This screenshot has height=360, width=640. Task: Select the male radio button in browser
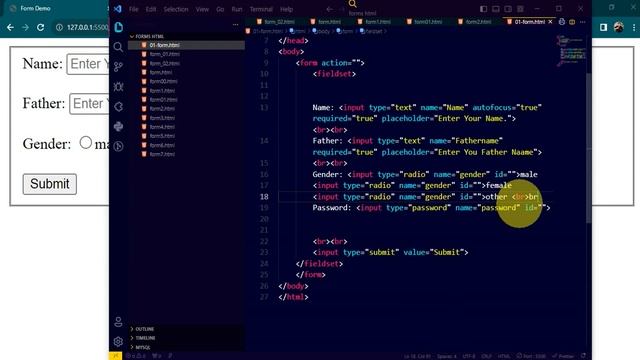(x=85, y=142)
